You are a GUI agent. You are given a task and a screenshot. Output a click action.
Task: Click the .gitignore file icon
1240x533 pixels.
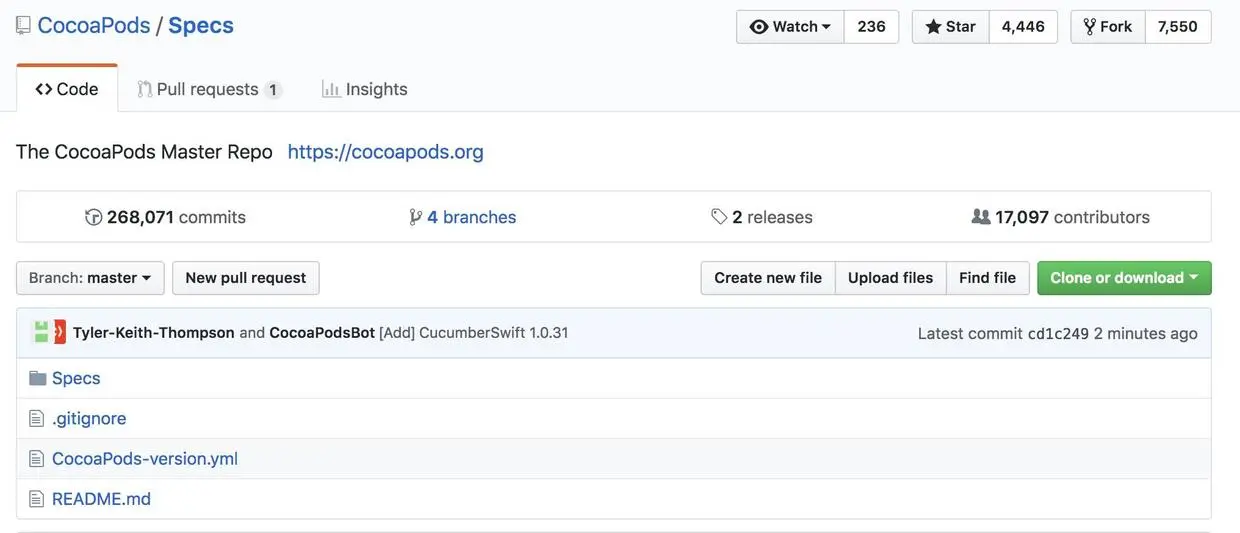(x=37, y=418)
